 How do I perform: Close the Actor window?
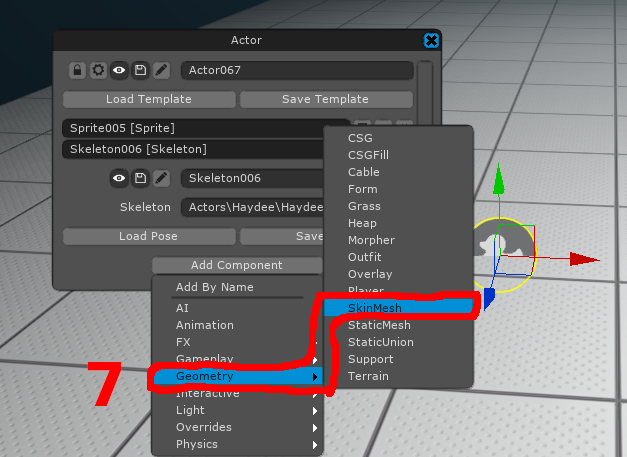(x=431, y=40)
